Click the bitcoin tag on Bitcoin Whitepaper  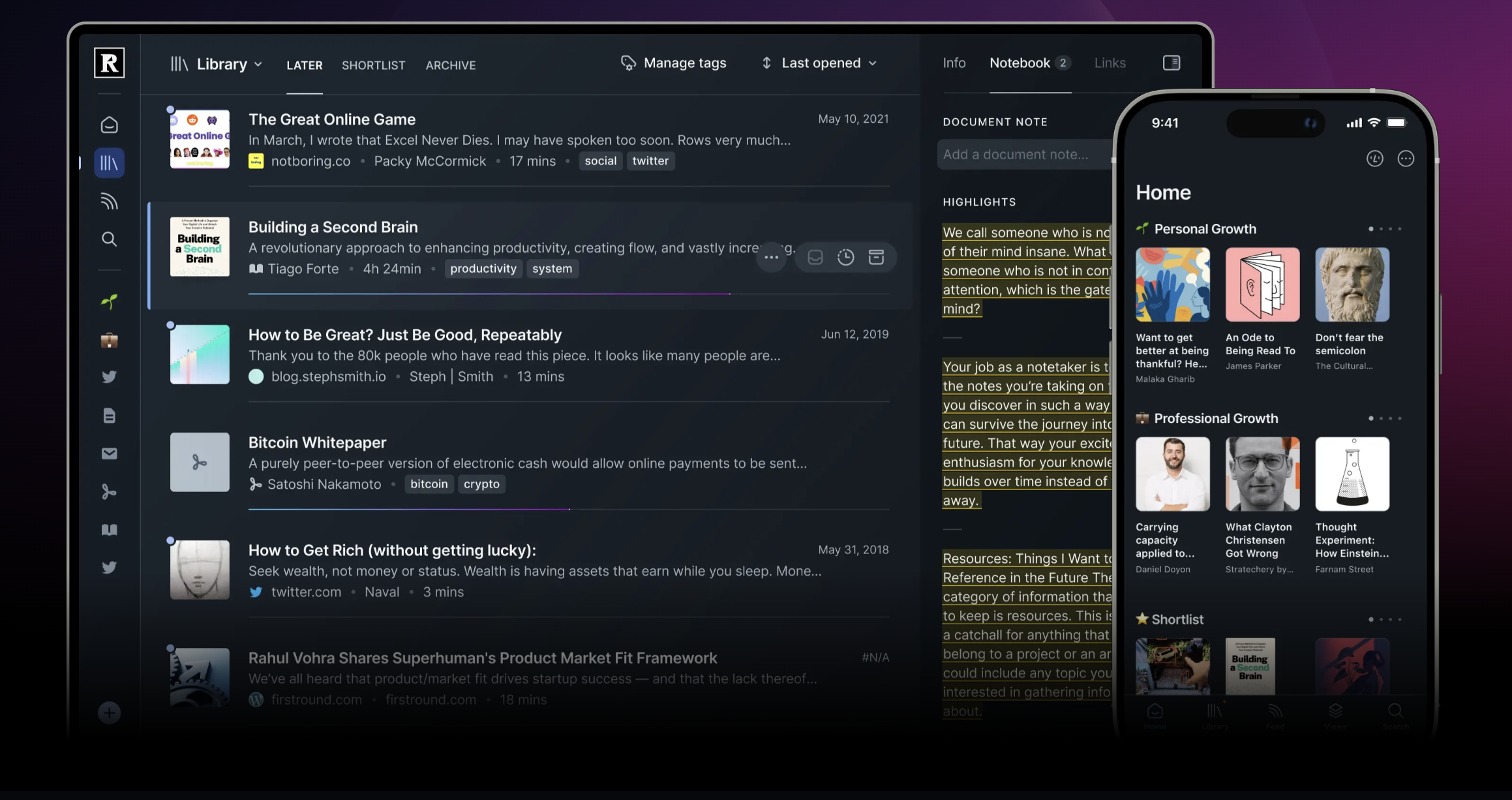point(429,484)
